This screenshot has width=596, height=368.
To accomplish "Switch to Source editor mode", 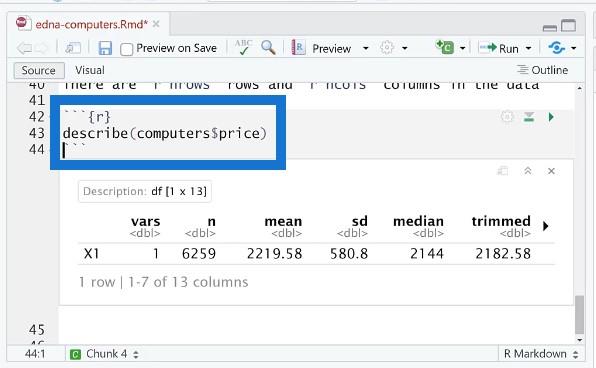I will tap(39, 71).
